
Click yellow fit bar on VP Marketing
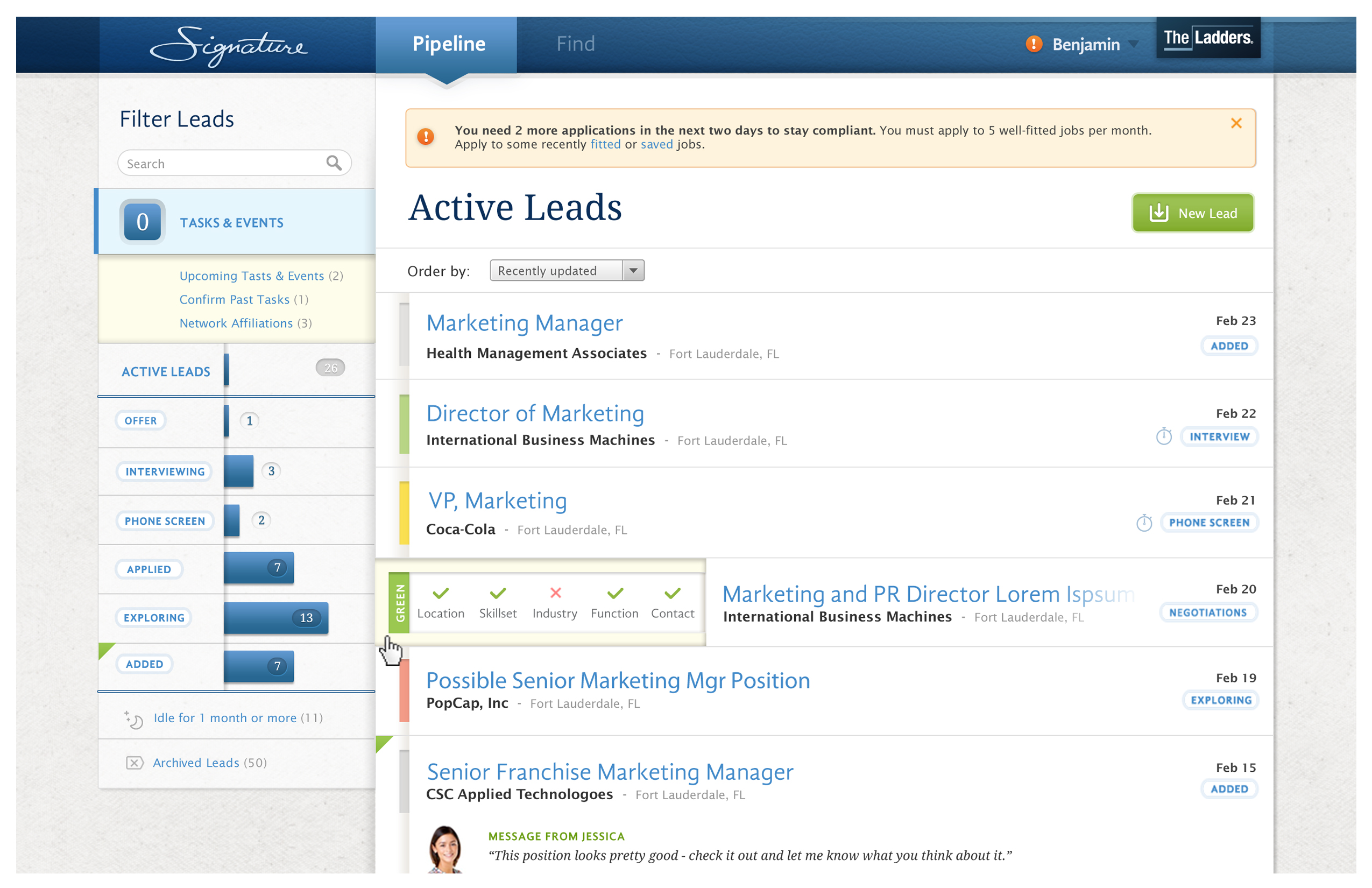coord(404,512)
